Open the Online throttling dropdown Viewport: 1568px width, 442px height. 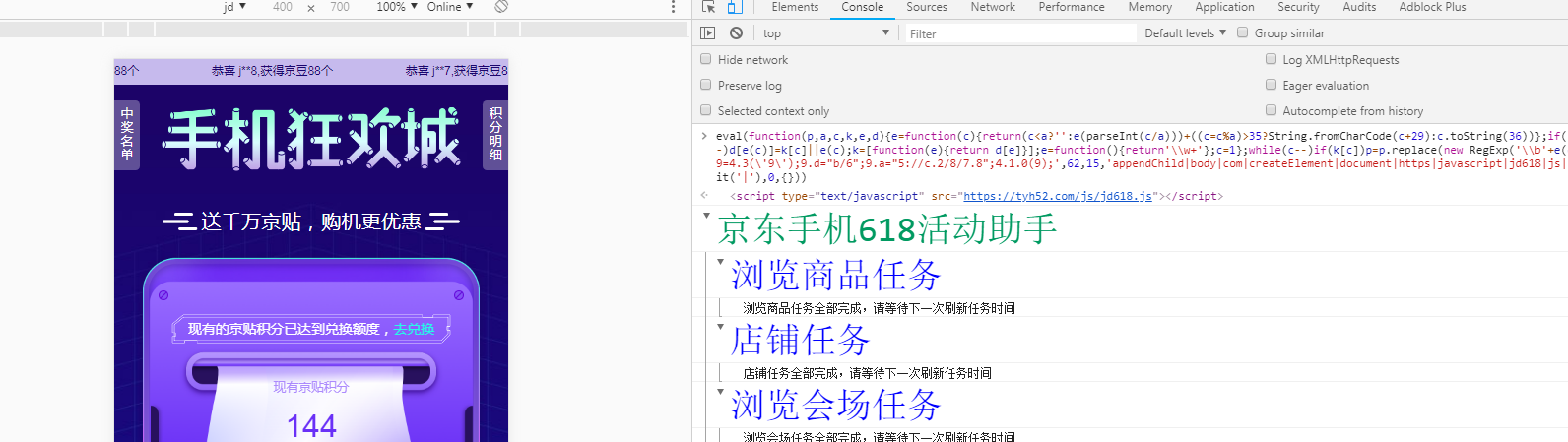pyautogui.click(x=450, y=7)
